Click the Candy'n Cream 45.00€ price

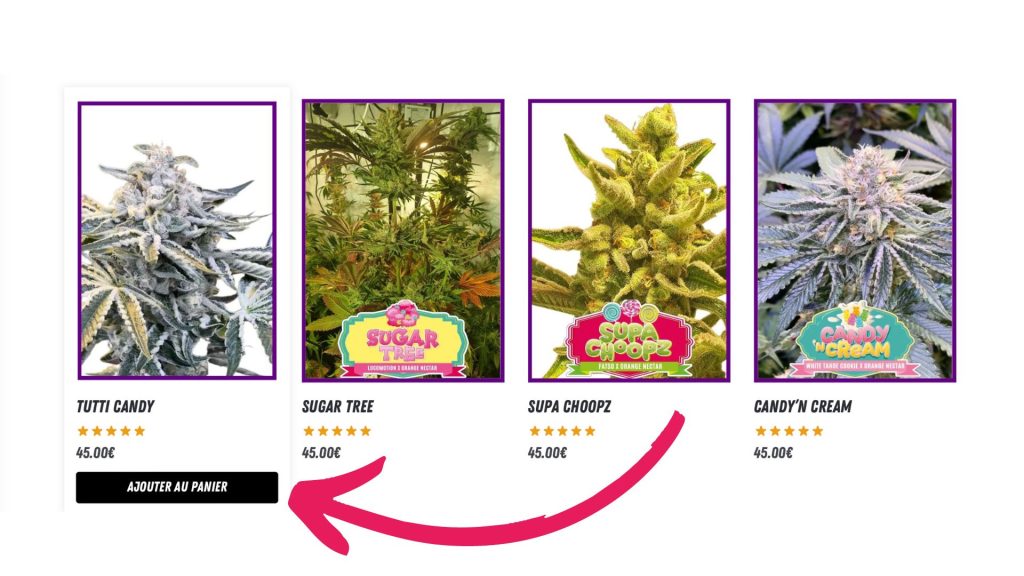tap(773, 453)
